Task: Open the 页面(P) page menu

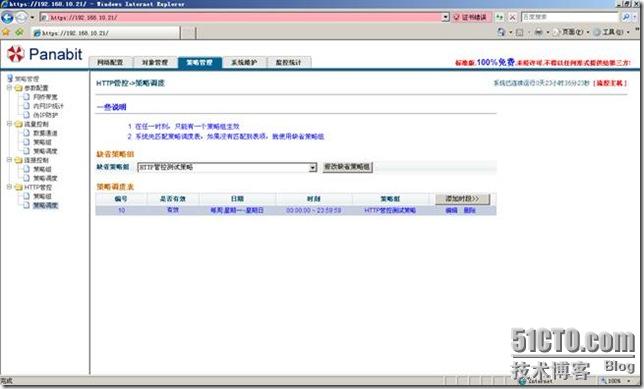Action: [x=571, y=32]
